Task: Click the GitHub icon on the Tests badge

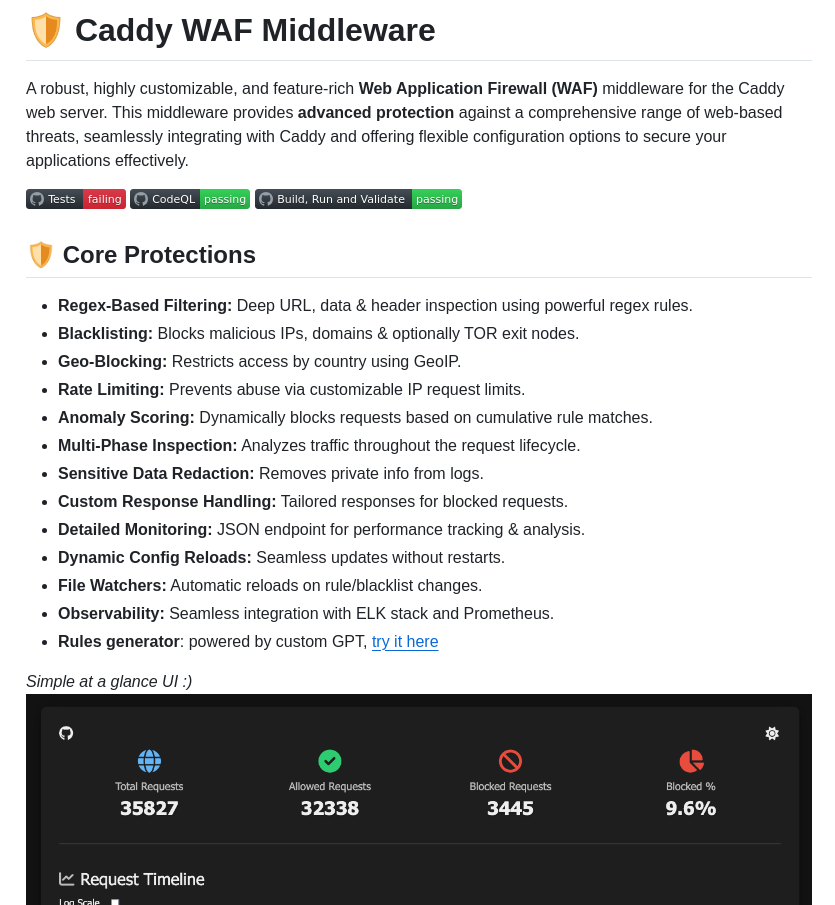Action: [x=36, y=199]
